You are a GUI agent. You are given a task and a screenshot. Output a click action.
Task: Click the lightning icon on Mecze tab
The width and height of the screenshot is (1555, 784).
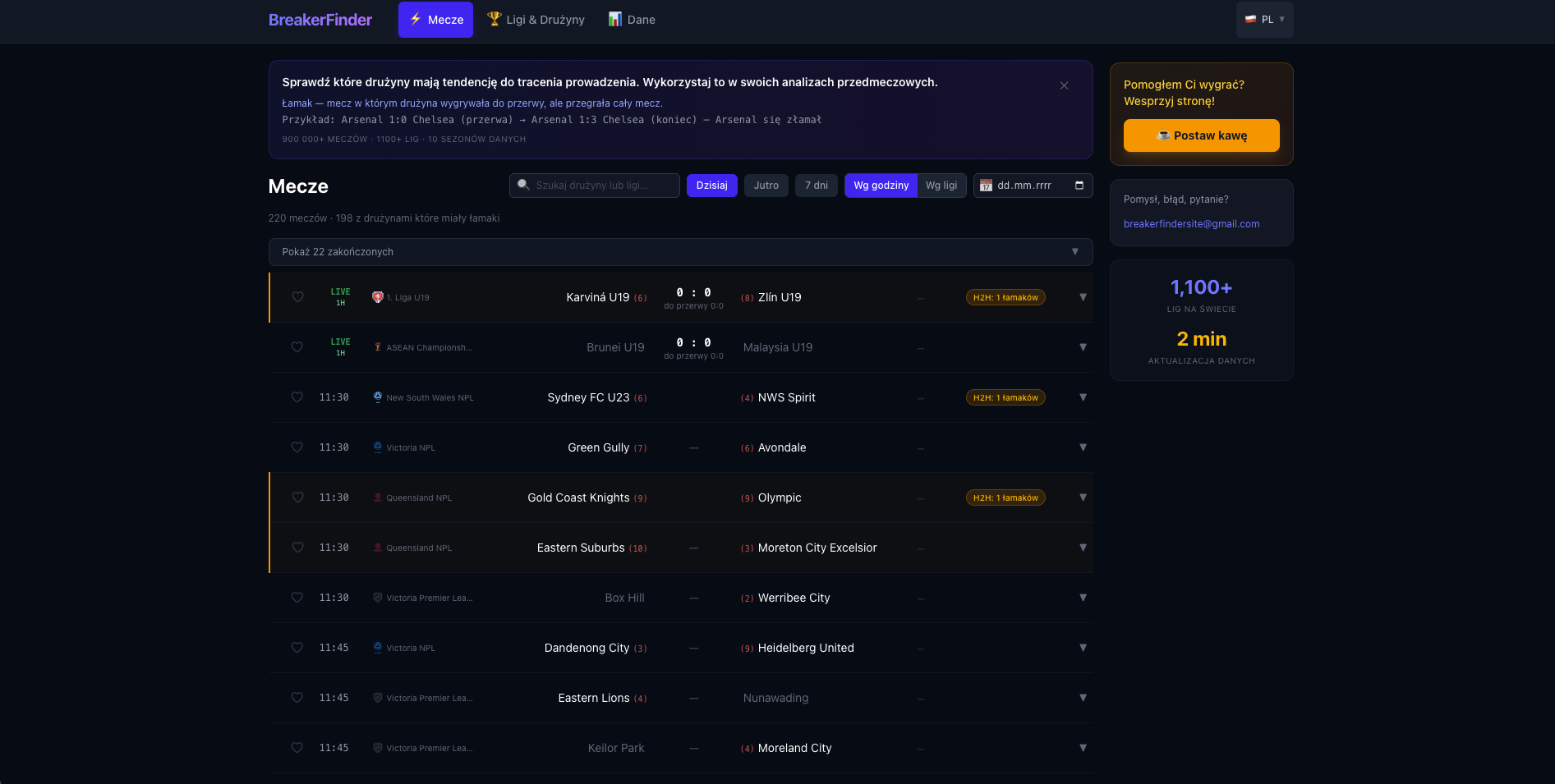pyautogui.click(x=416, y=19)
